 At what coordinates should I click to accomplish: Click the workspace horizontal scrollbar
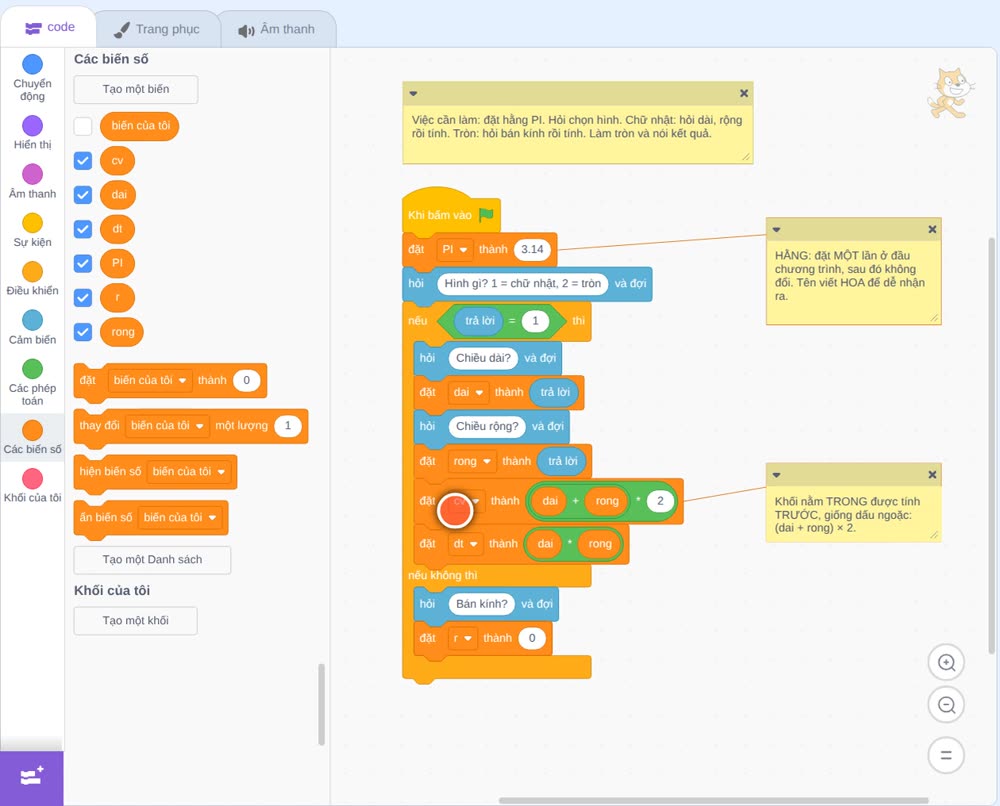coord(713,800)
